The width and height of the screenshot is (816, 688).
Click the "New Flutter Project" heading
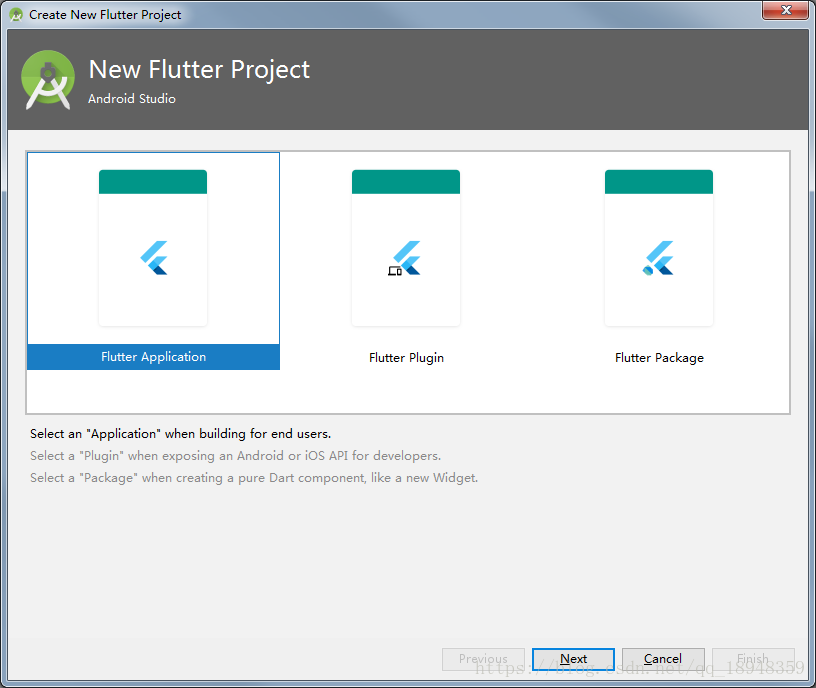coord(199,70)
